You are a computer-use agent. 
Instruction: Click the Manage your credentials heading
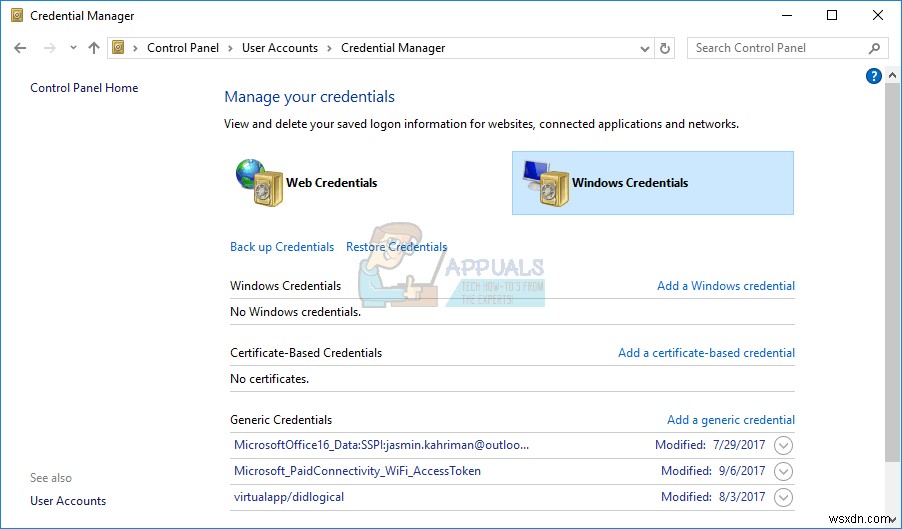309,97
